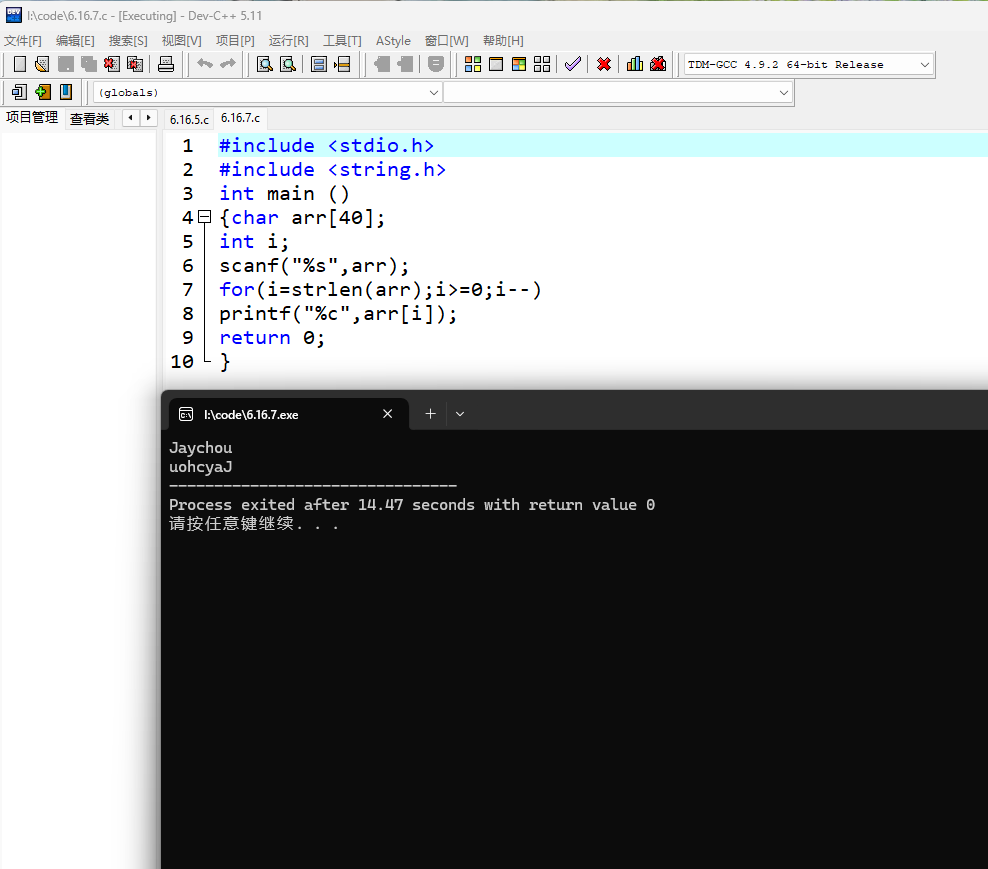
Task: Open the terminal tab list chevron
Action: click(460, 414)
